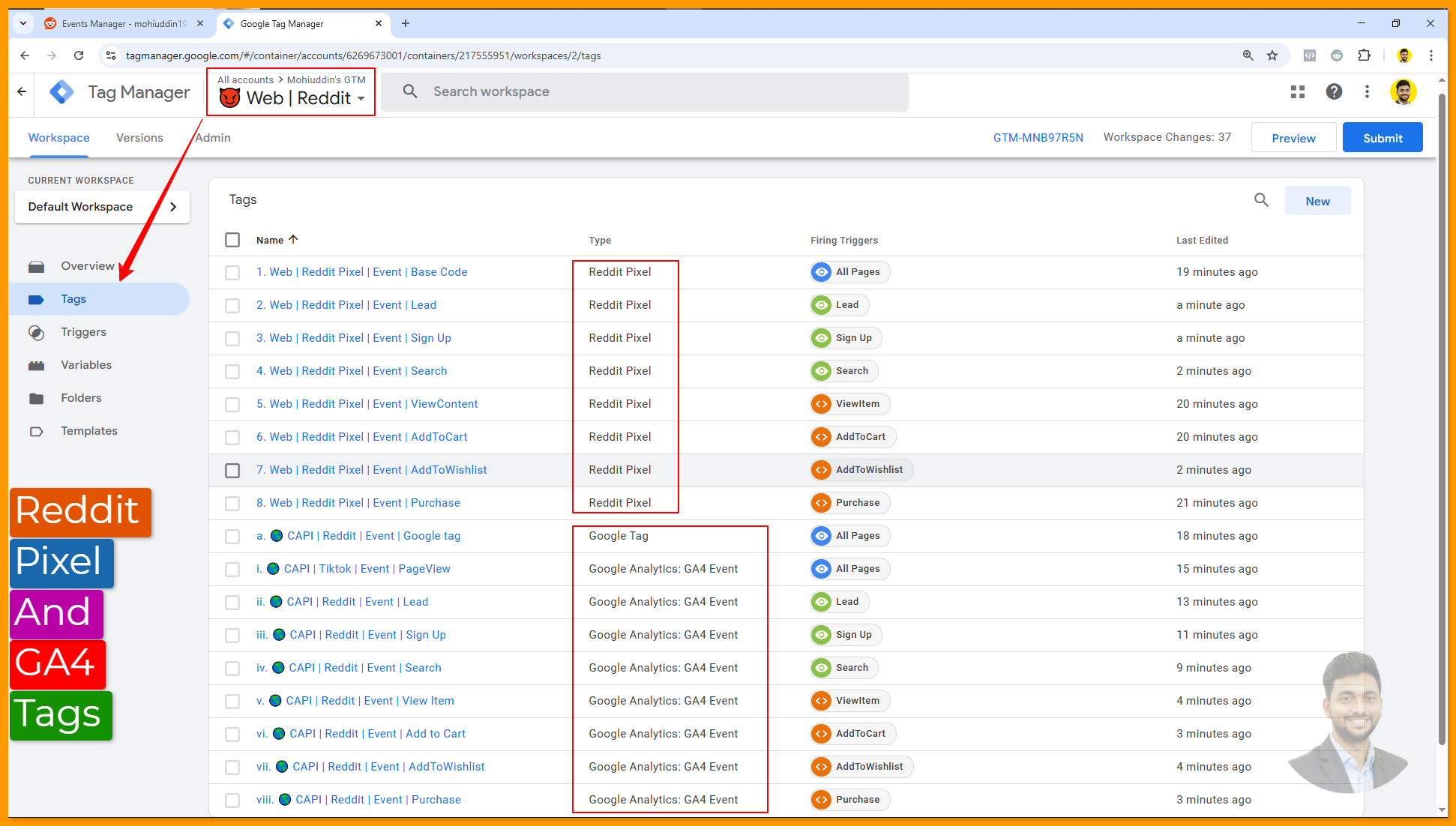Open Folders in the sidebar
The height and width of the screenshot is (826, 1456).
81,398
